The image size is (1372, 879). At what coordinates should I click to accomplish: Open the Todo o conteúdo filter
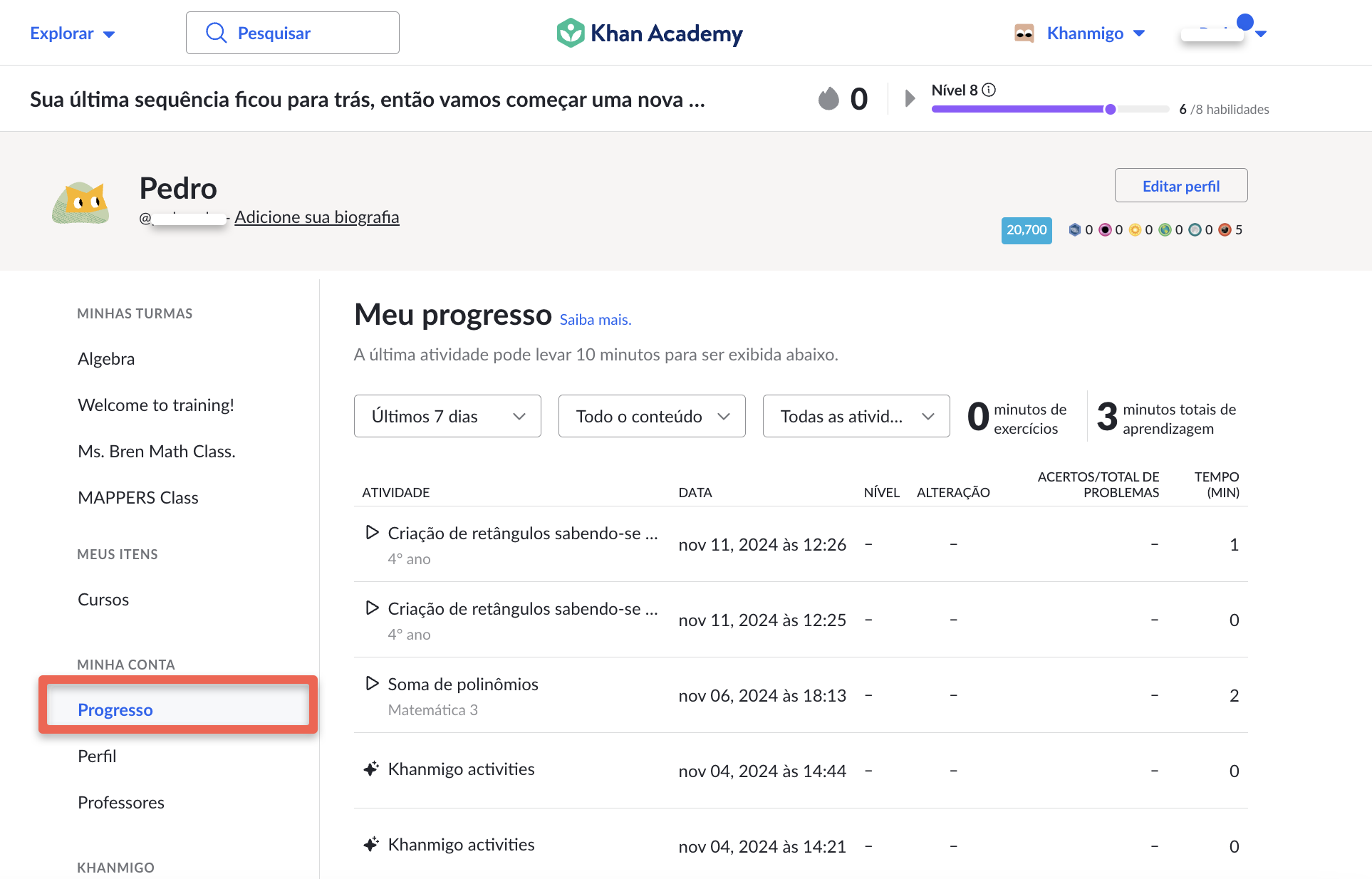(x=652, y=416)
